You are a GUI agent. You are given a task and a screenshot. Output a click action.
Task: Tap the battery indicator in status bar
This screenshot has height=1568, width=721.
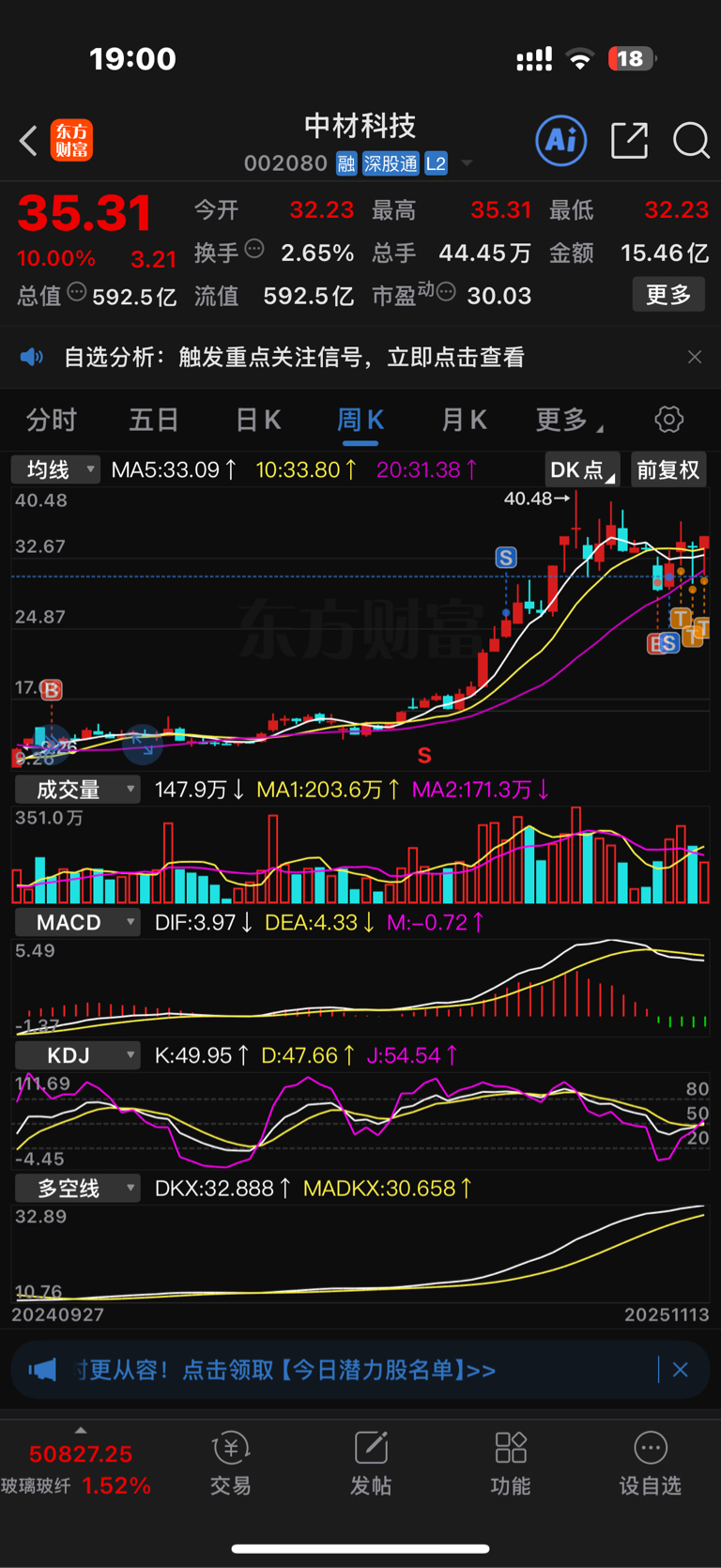[x=632, y=59]
